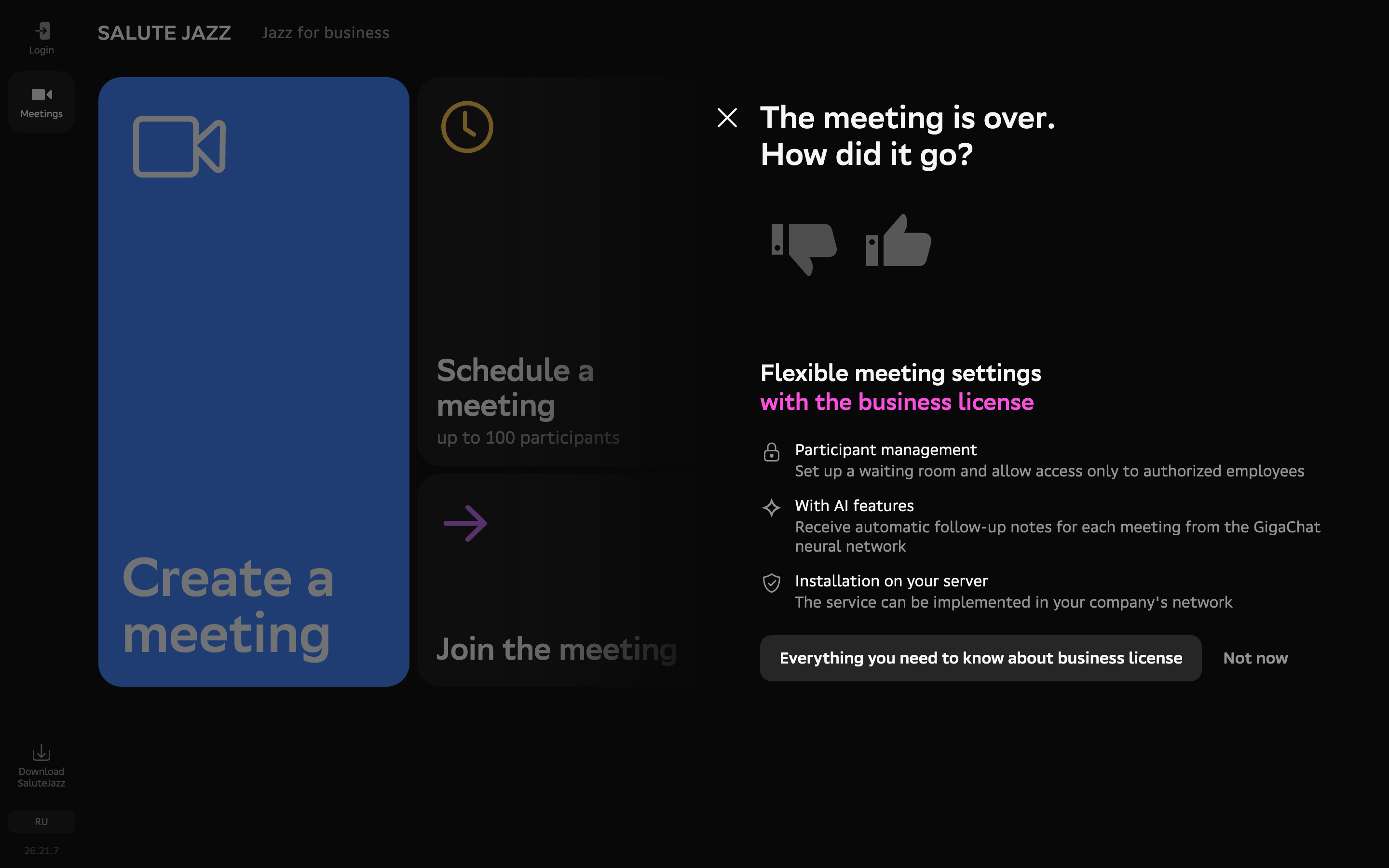
Task: Close the meeting feedback panel
Action: coord(727,118)
